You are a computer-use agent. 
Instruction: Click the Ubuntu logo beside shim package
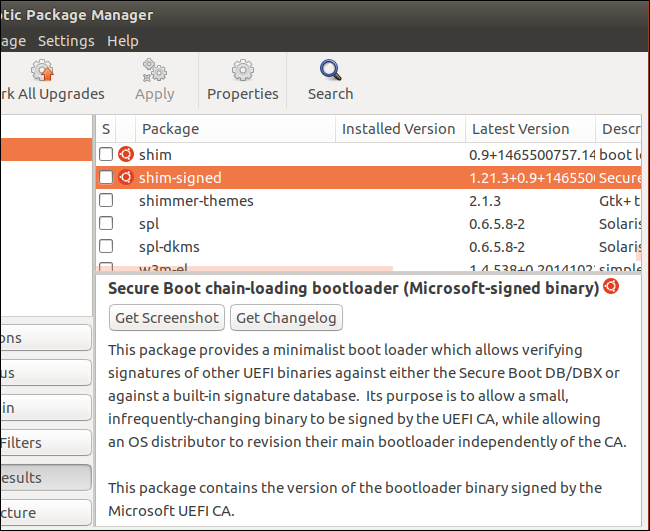[x=126, y=154]
